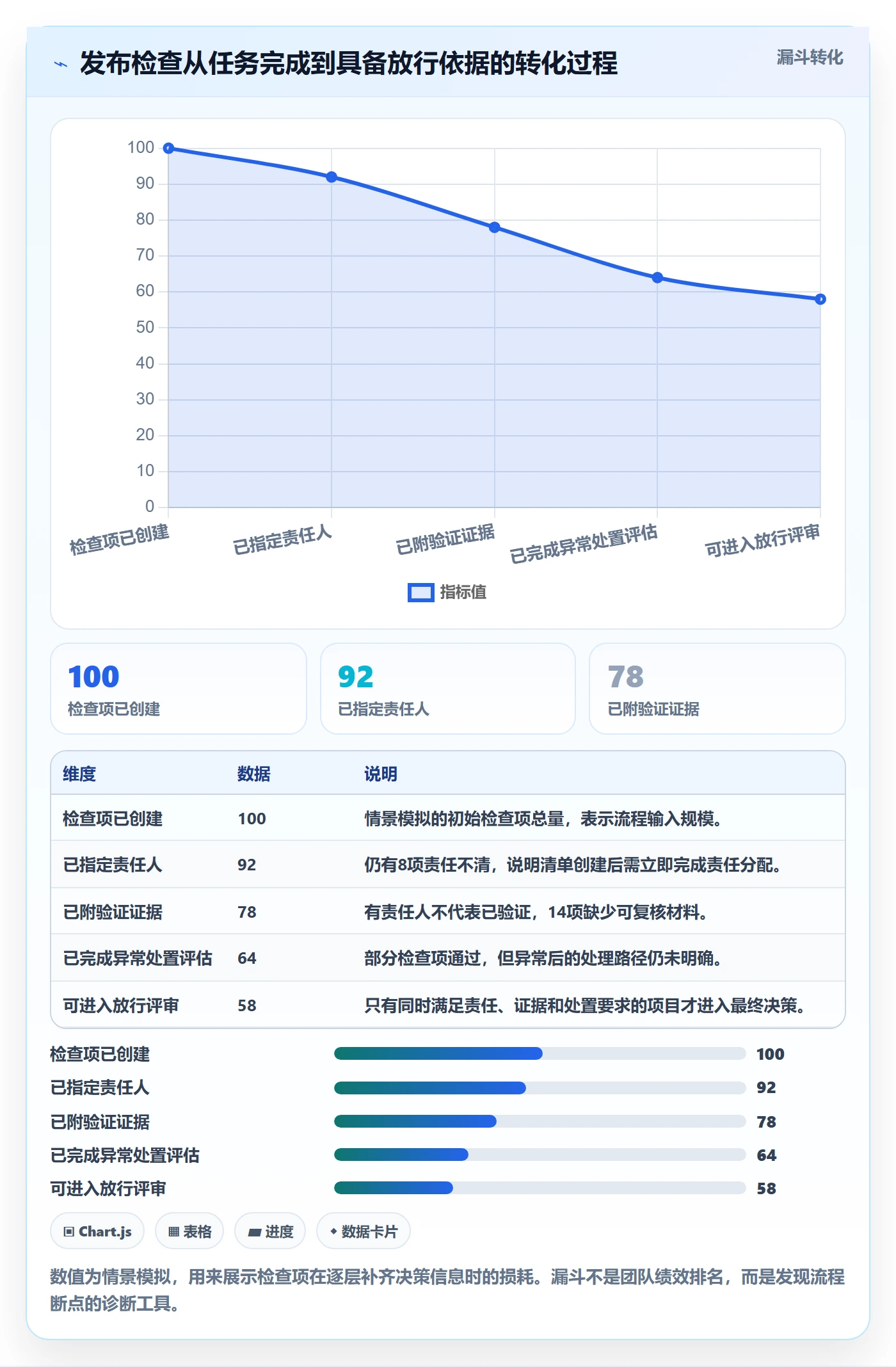Click table cell value 64
The width and height of the screenshot is (896, 1367).
(247, 958)
